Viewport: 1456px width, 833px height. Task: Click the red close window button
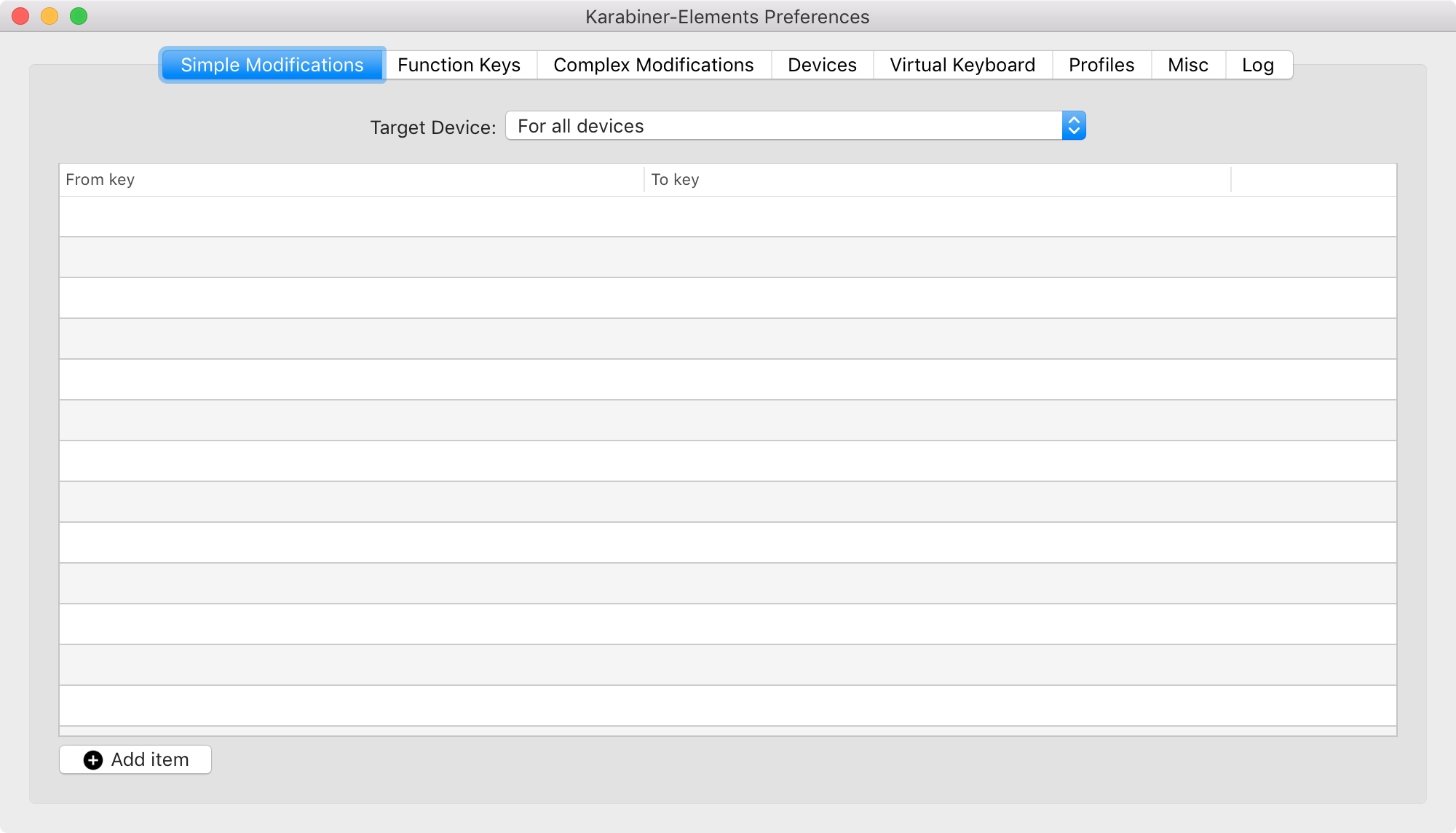click(20, 16)
